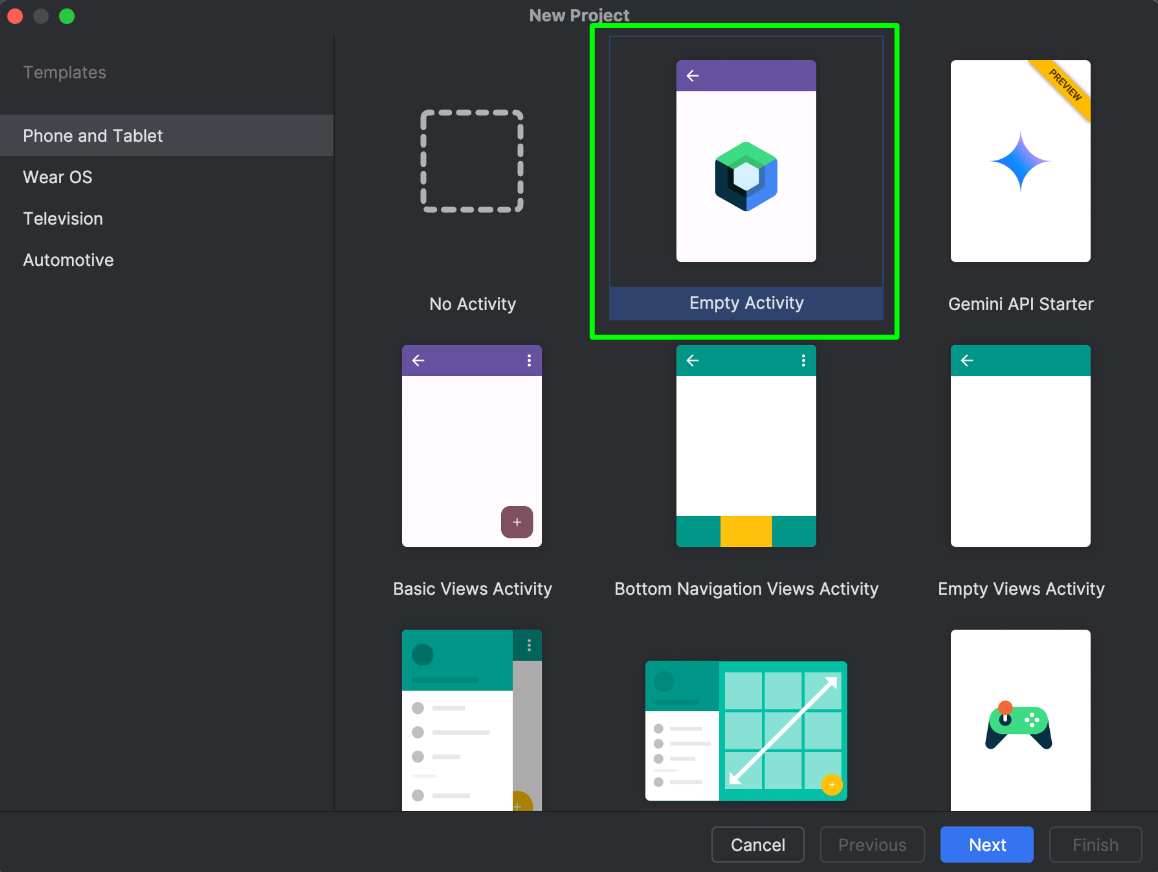Click the Empty Activity label
The width and height of the screenshot is (1158, 872).
click(x=746, y=303)
